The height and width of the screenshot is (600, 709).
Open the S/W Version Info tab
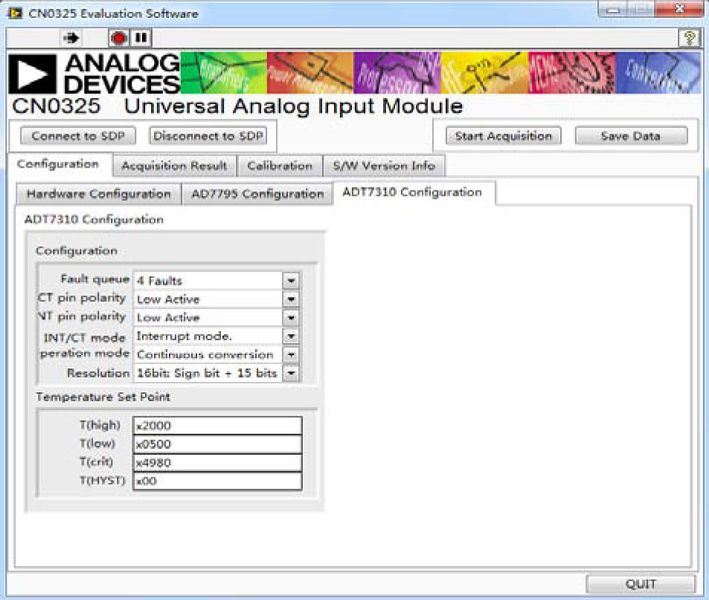(x=384, y=166)
